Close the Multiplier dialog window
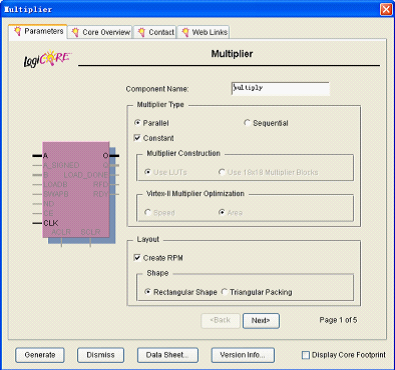395x370 pixels. (x=386, y=9)
